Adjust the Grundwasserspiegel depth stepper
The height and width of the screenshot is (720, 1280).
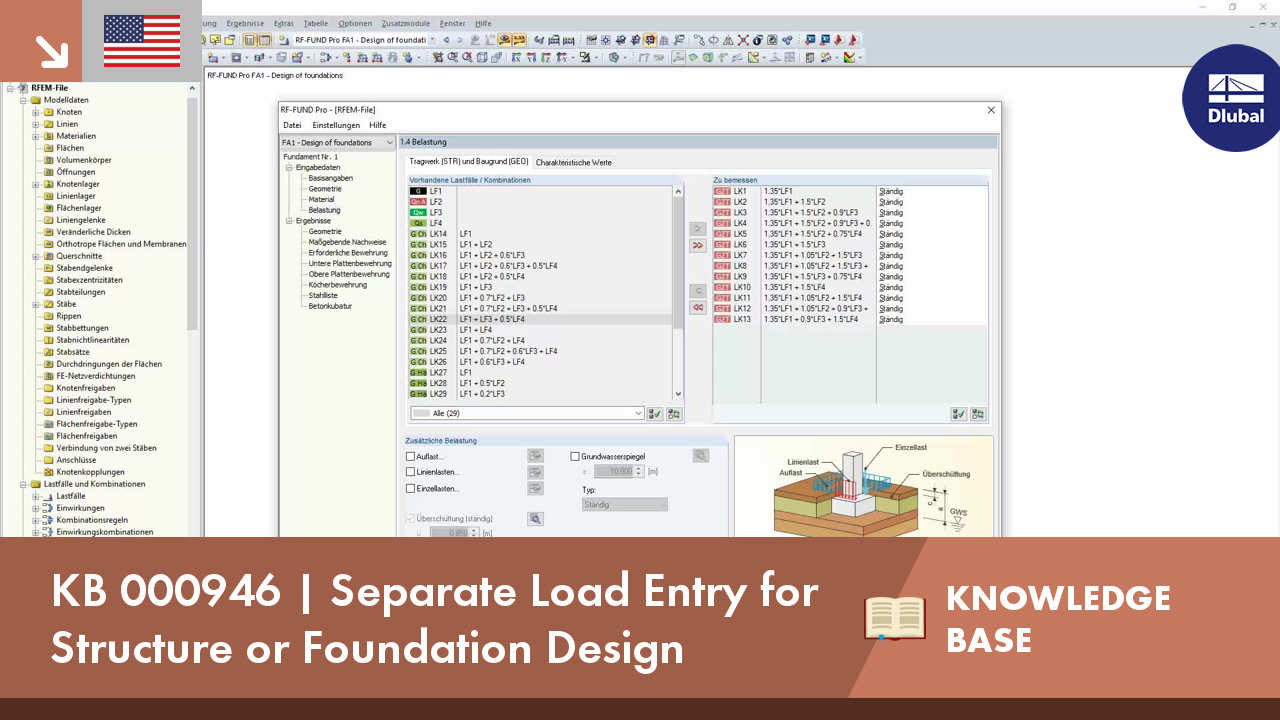pyautogui.click(x=636, y=471)
